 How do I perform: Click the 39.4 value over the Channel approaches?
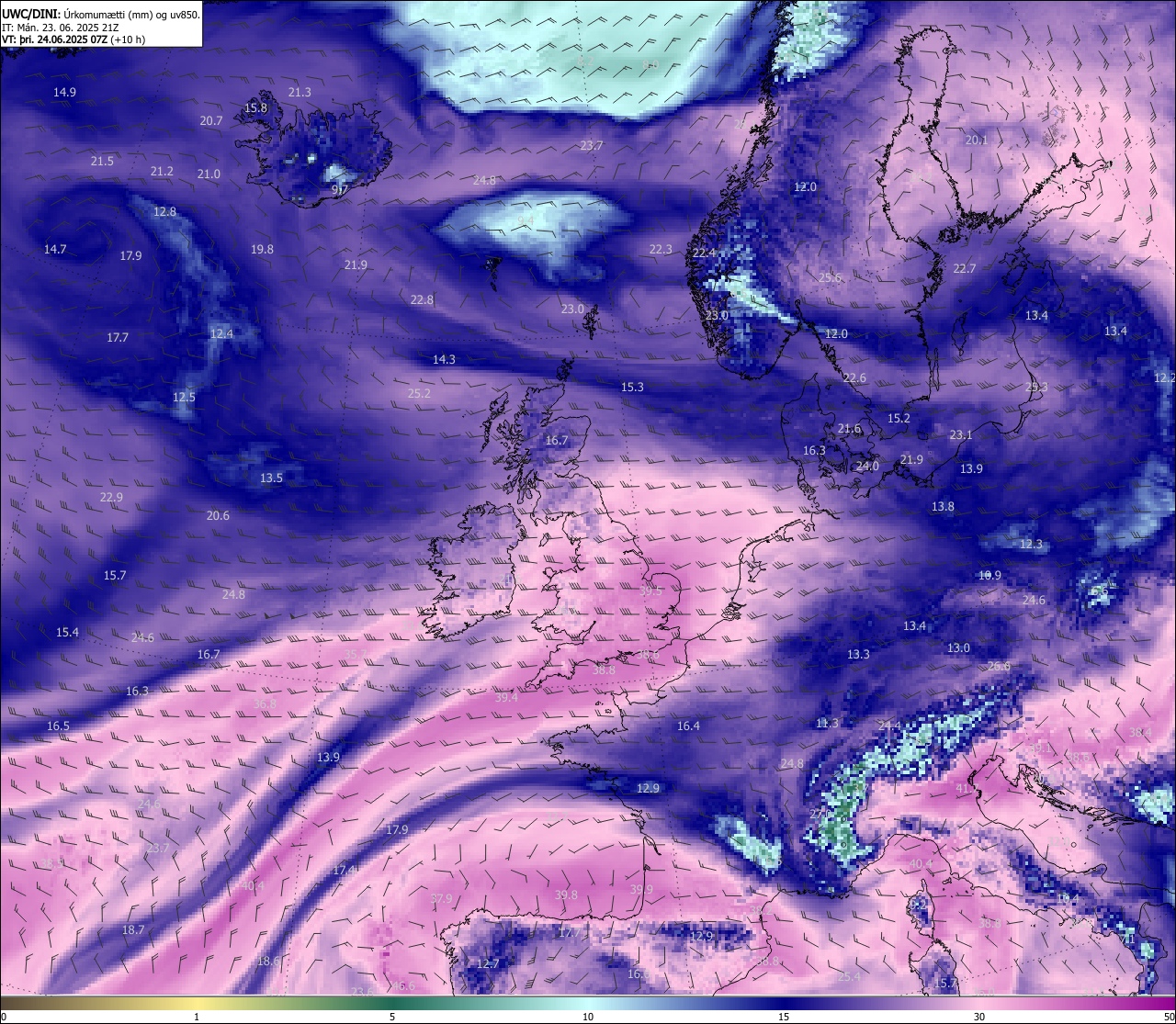[x=506, y=697]
